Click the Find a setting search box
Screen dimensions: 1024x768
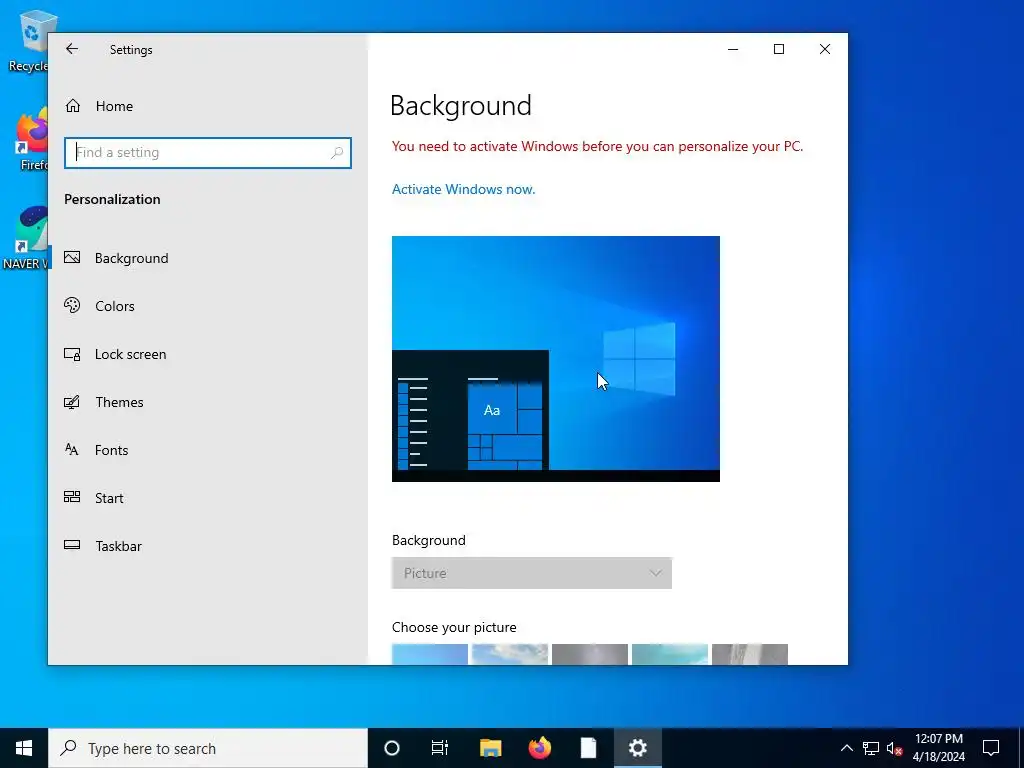208,153
